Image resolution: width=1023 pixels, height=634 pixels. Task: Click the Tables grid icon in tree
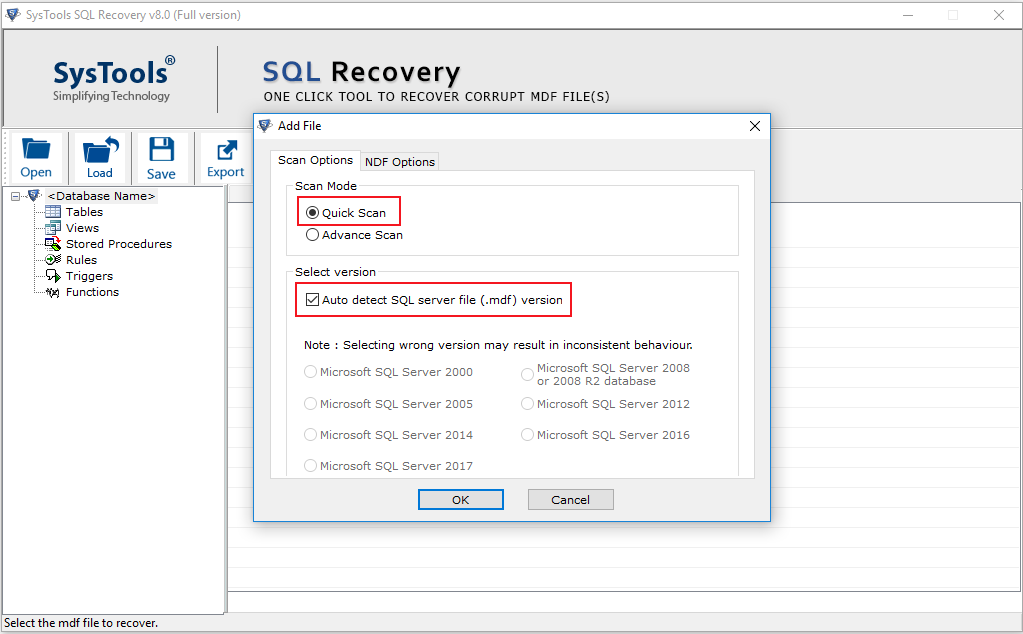pos(53,212)
